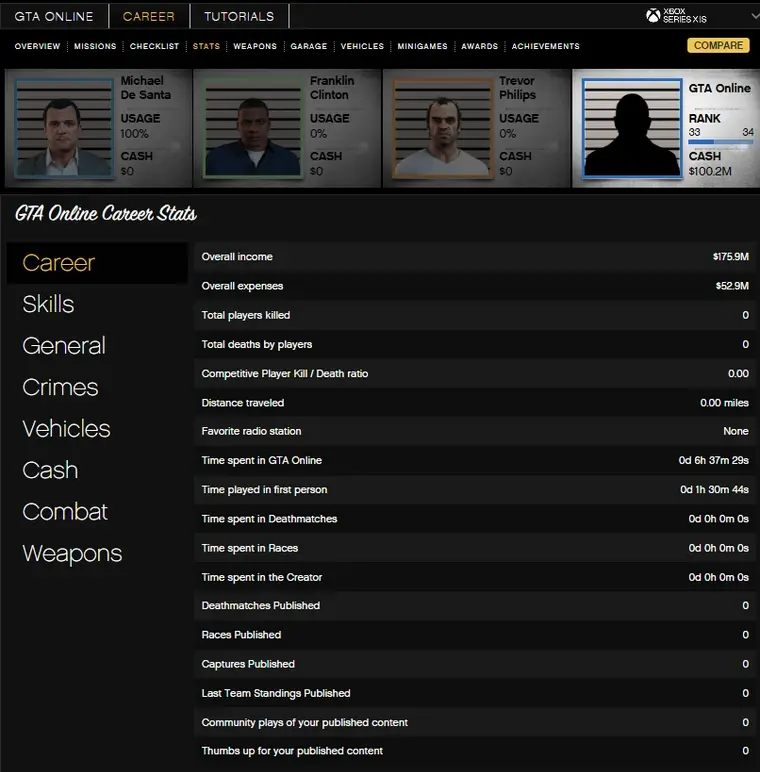Select Franklin Clinton's mugshot portrait
The height and width of the screenshot is (772, 760).
(x=253, y=130)
